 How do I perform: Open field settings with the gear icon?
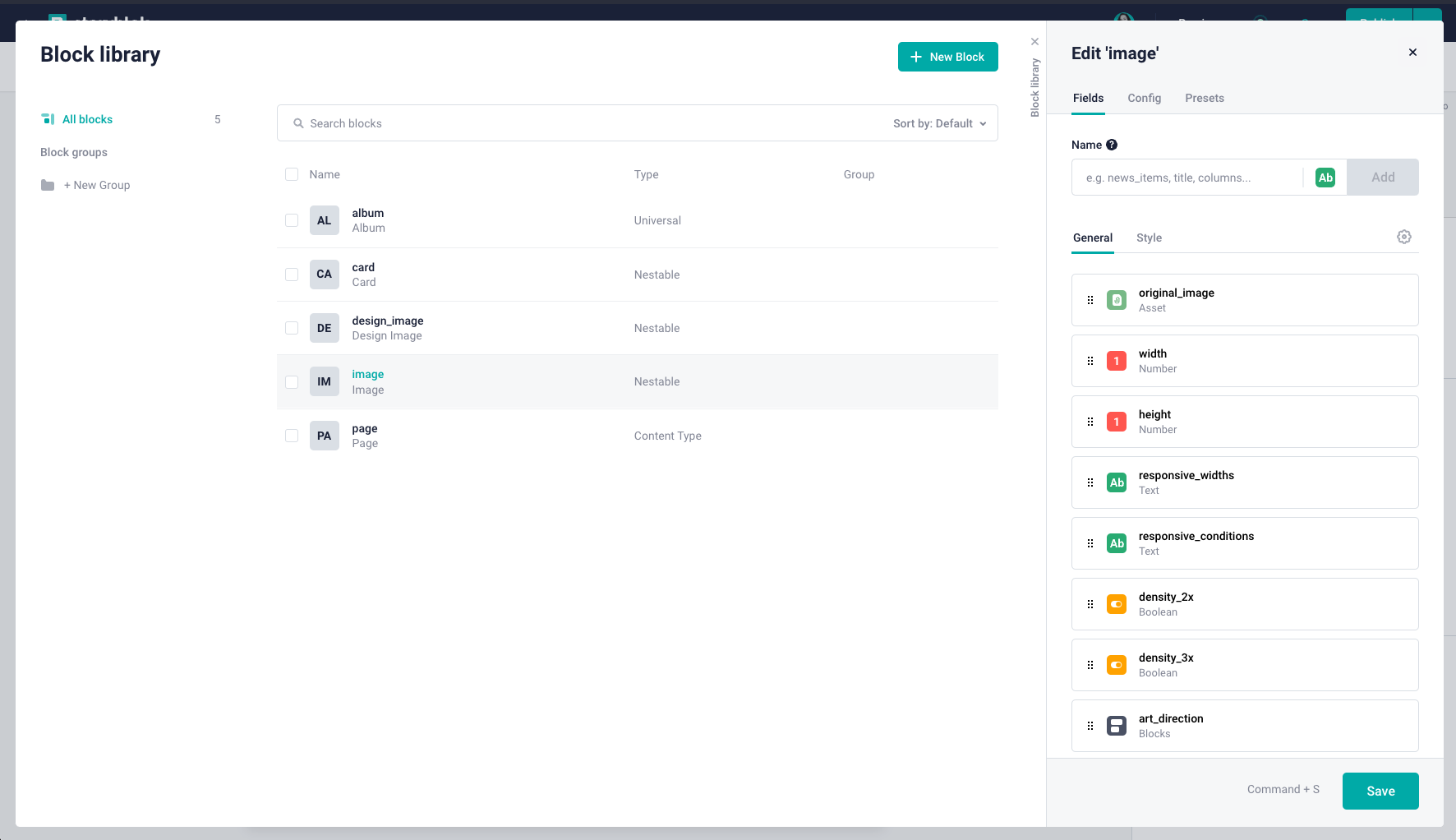point(1404,237)
